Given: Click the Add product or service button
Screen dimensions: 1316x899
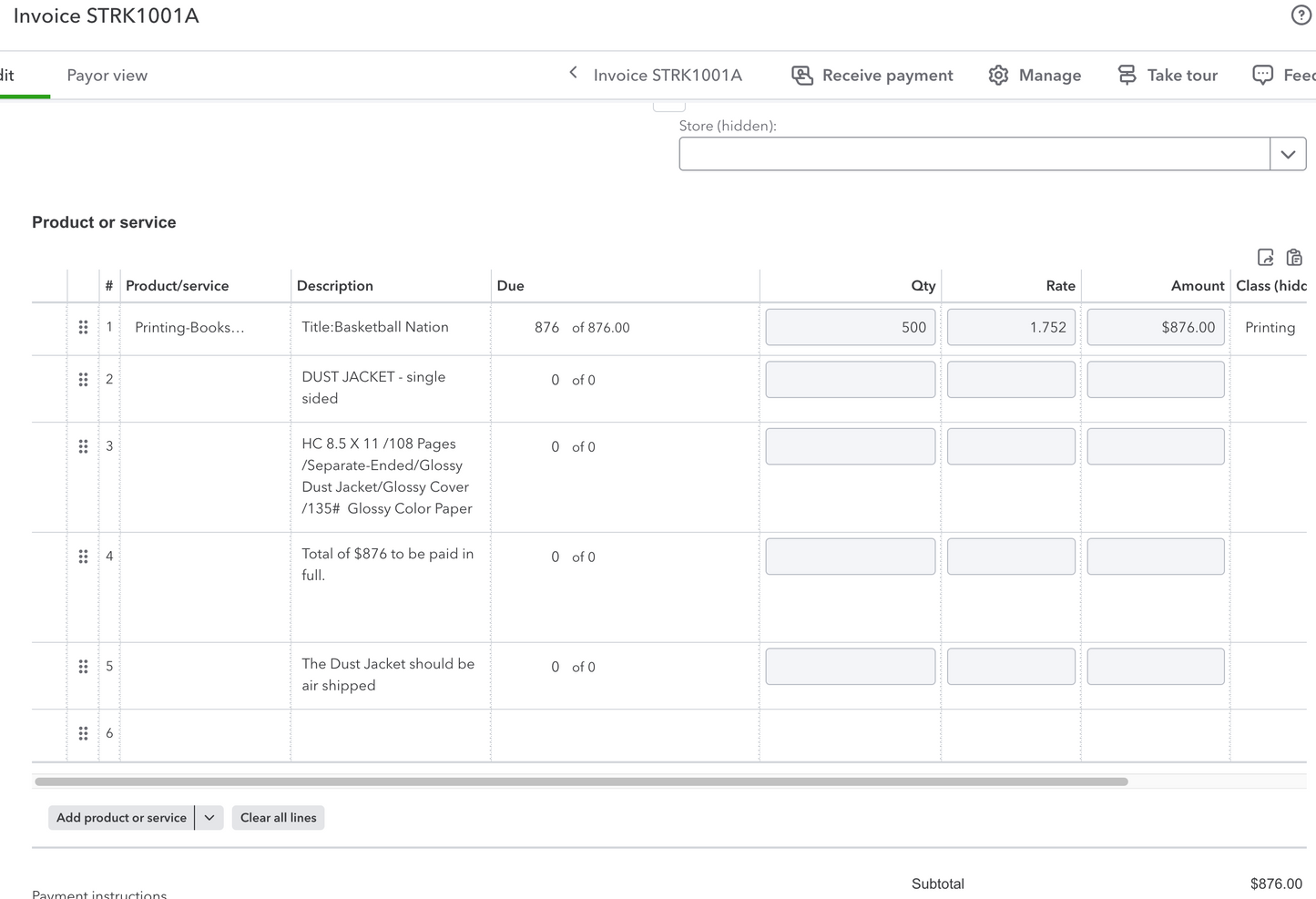Looking at the screenshot, I should click(121, 818).
